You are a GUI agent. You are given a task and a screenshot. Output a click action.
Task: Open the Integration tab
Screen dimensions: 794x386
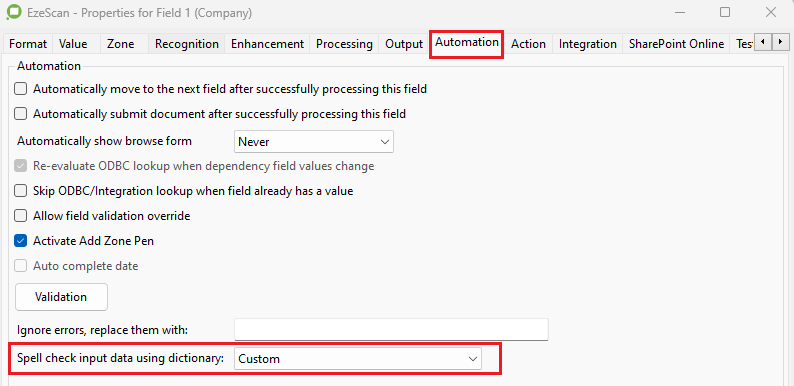pyautogui.click(x=587, y=44)
